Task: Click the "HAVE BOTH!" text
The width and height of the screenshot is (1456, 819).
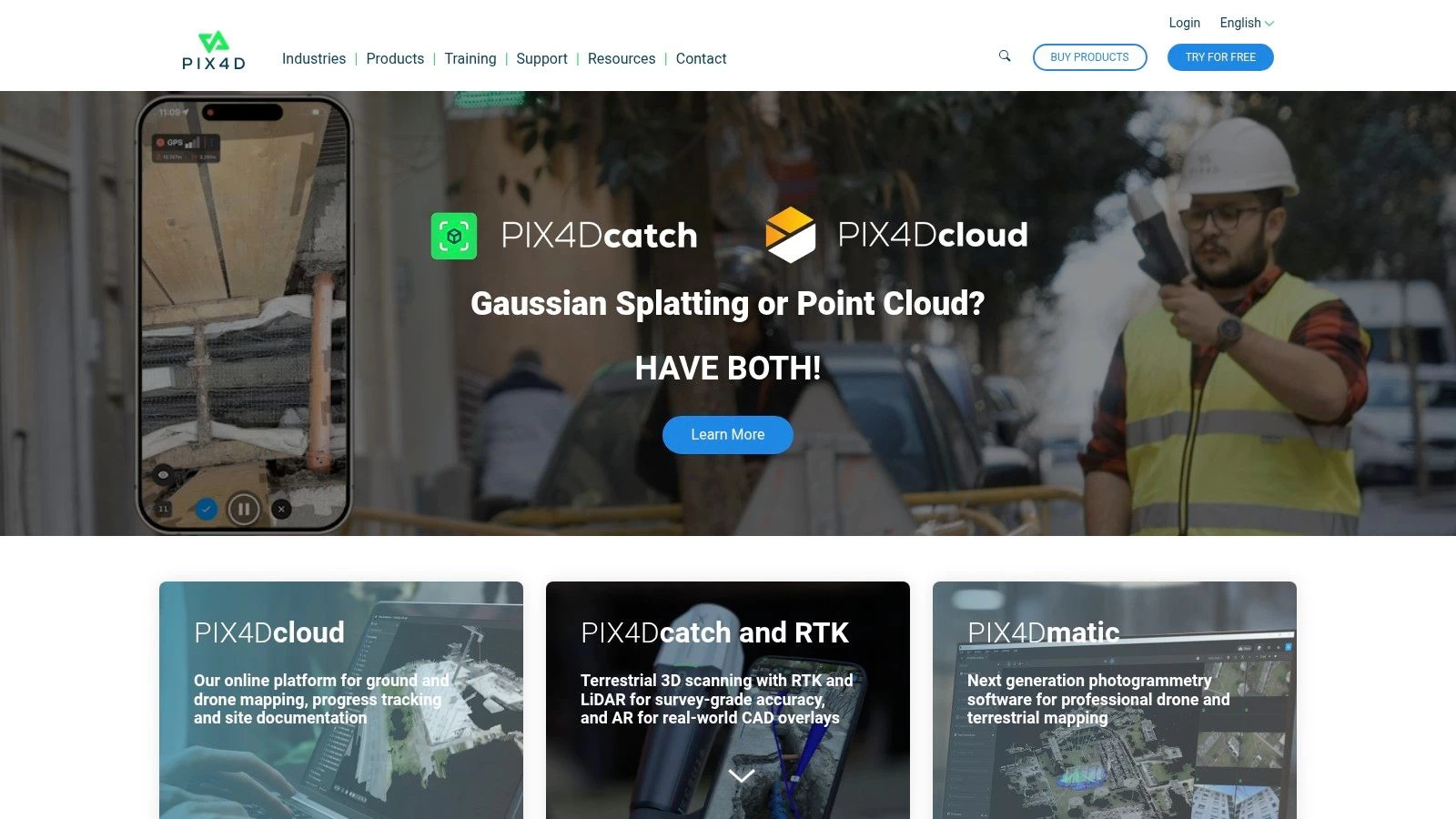Action: coord(728,369)
